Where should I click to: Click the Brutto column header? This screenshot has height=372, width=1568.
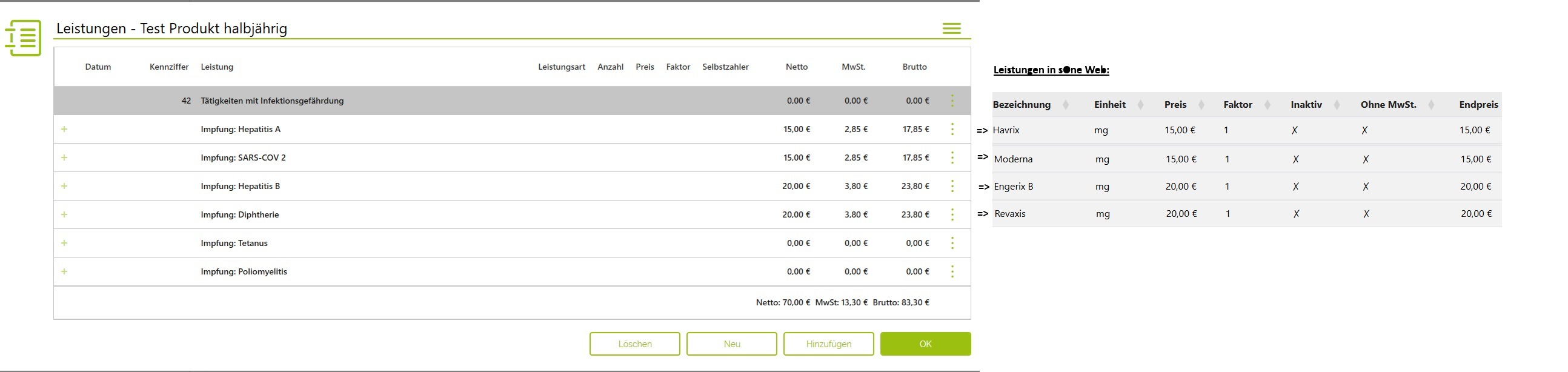(914, 67)
